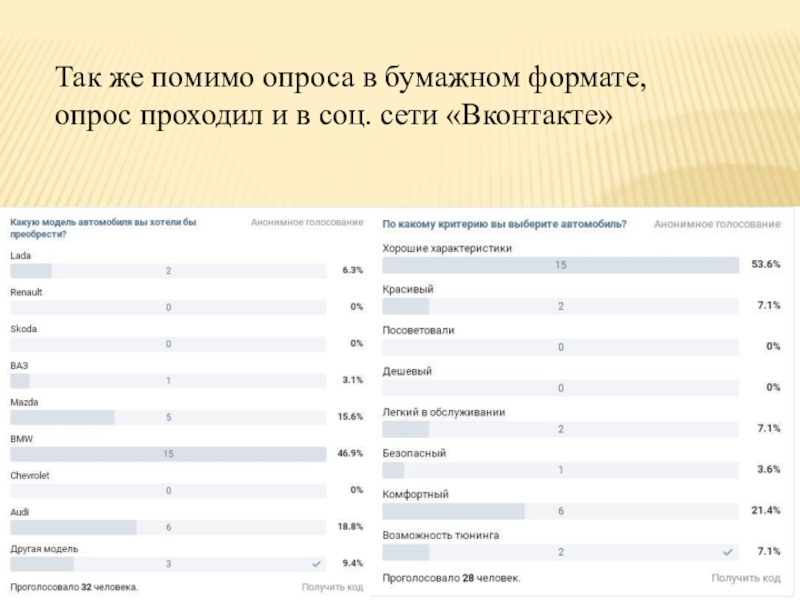
Task: Select the Renault poll option bar
Action: click(168, 307)
